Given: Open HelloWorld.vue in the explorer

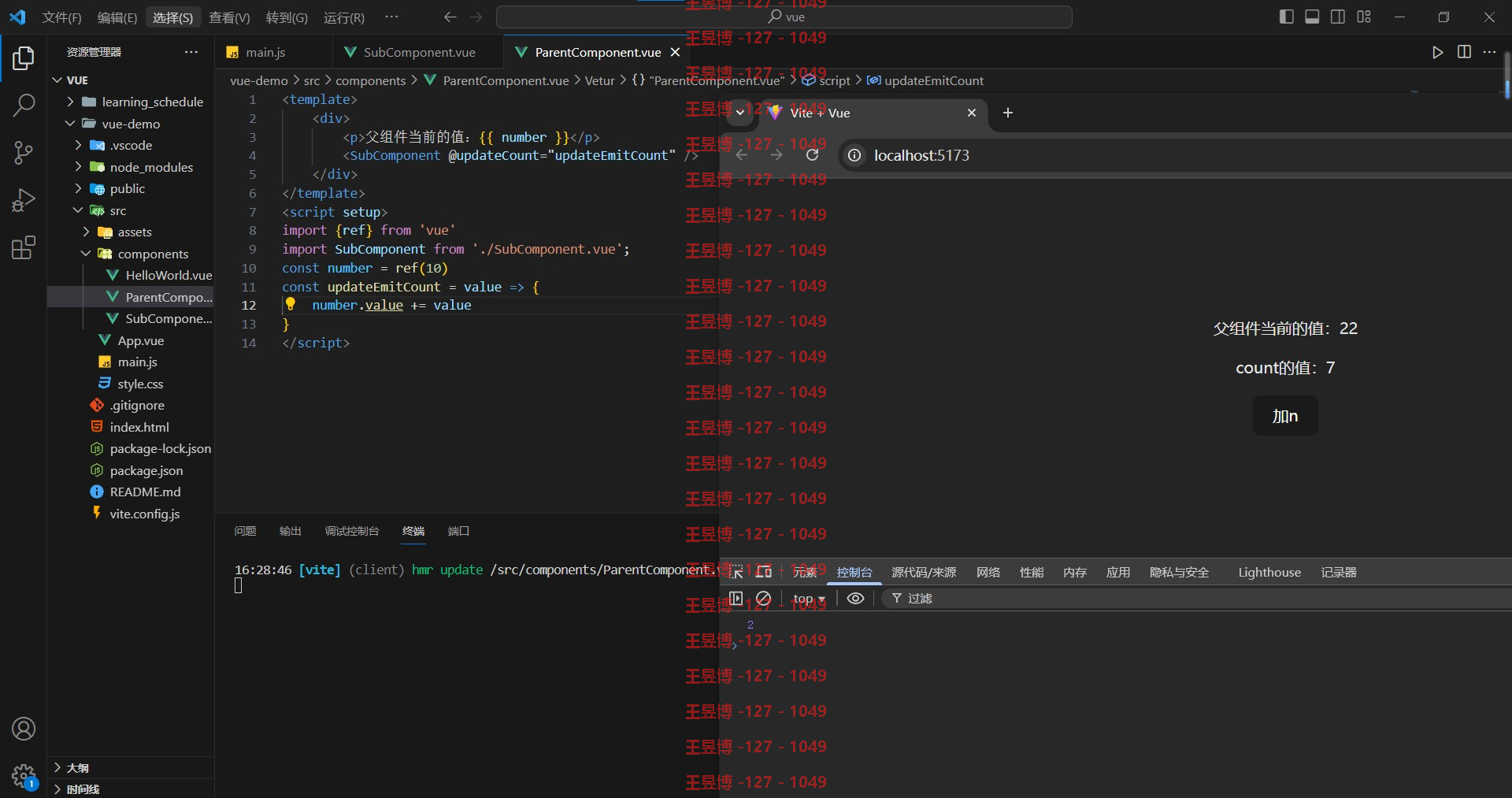Looking at the screenshot, I should pyautogui.click(x=169, y=275).
